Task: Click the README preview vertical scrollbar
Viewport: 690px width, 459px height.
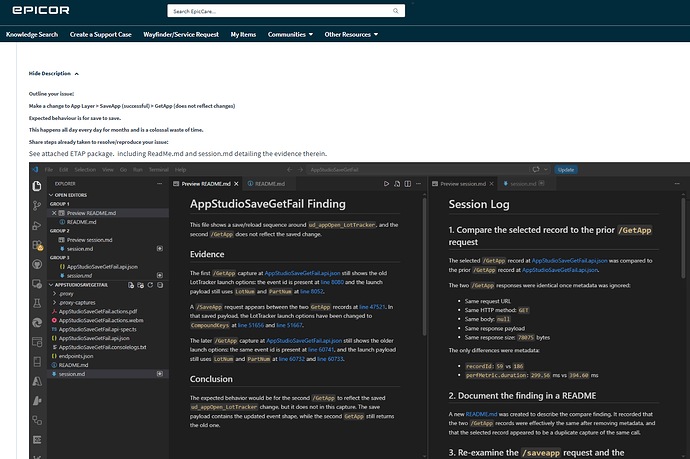Action: 424,267
